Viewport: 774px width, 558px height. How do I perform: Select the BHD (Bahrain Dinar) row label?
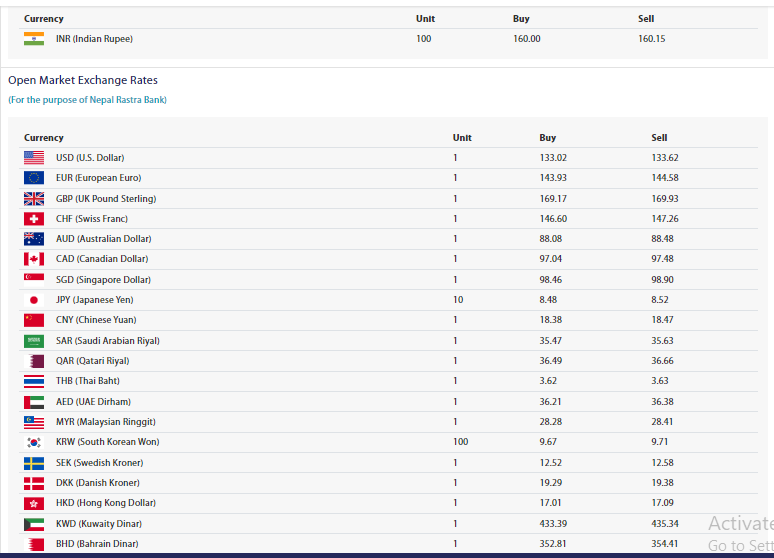[97, 544]
